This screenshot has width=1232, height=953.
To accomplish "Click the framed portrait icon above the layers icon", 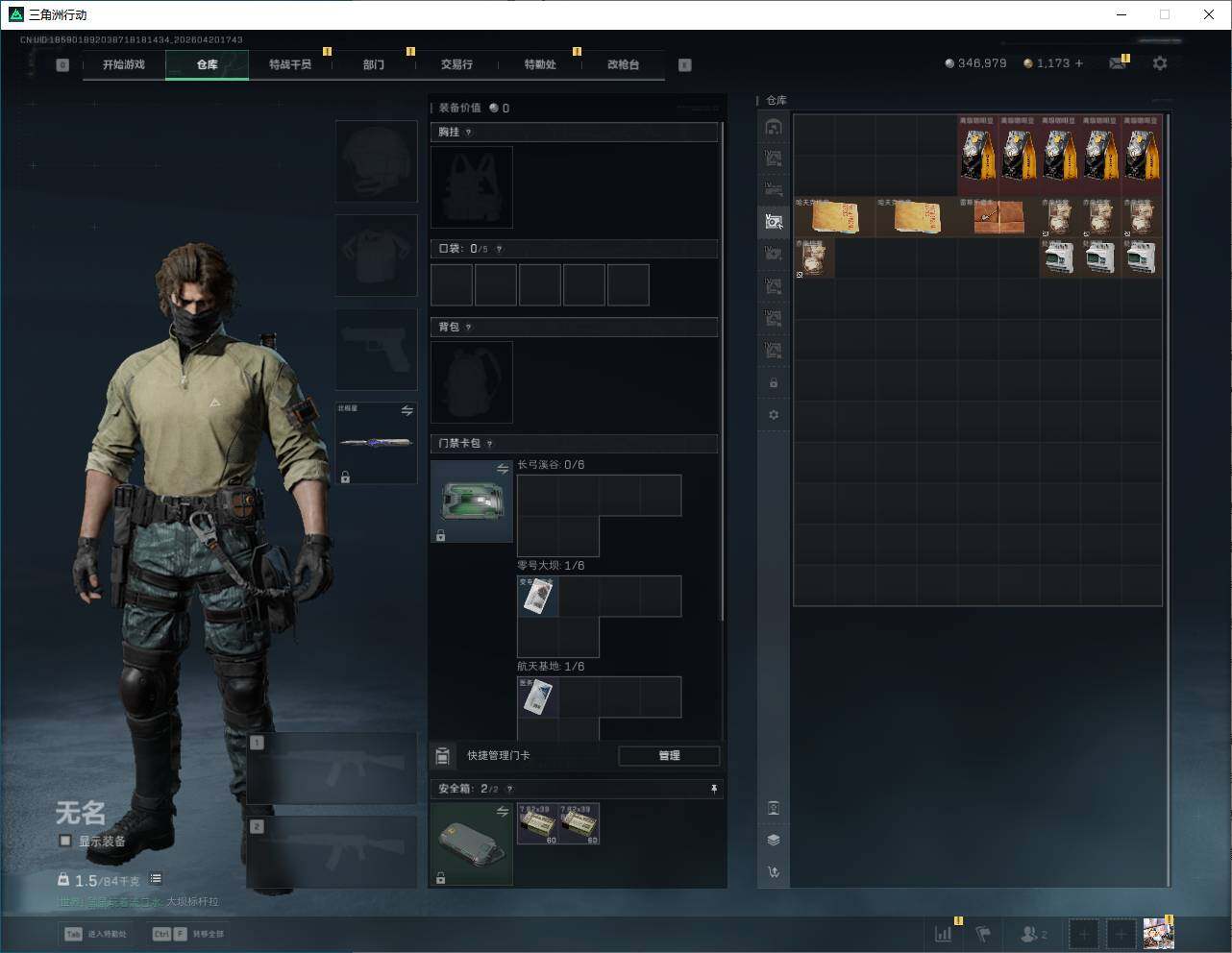I will (774, 808).
